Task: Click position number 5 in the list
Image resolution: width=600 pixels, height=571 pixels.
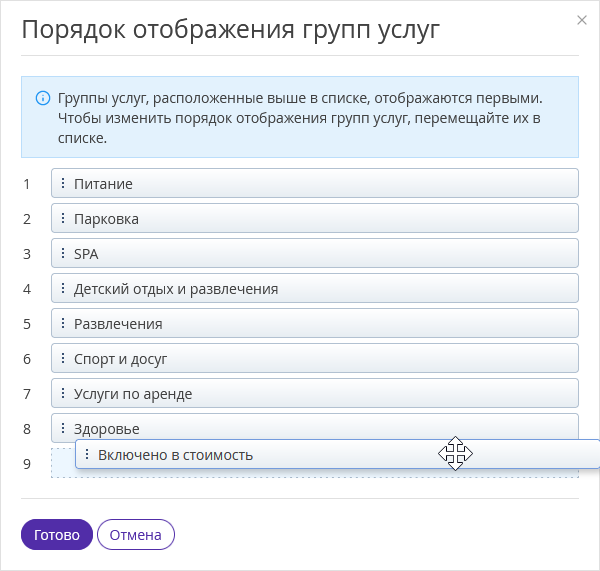Action: [27, 324]
